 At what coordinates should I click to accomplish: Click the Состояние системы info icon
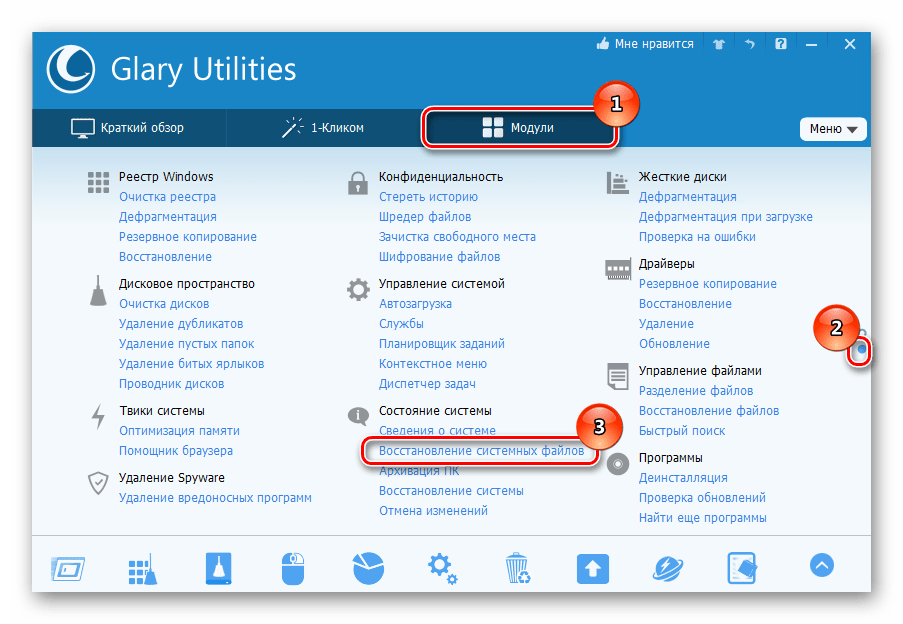[358, 416]
